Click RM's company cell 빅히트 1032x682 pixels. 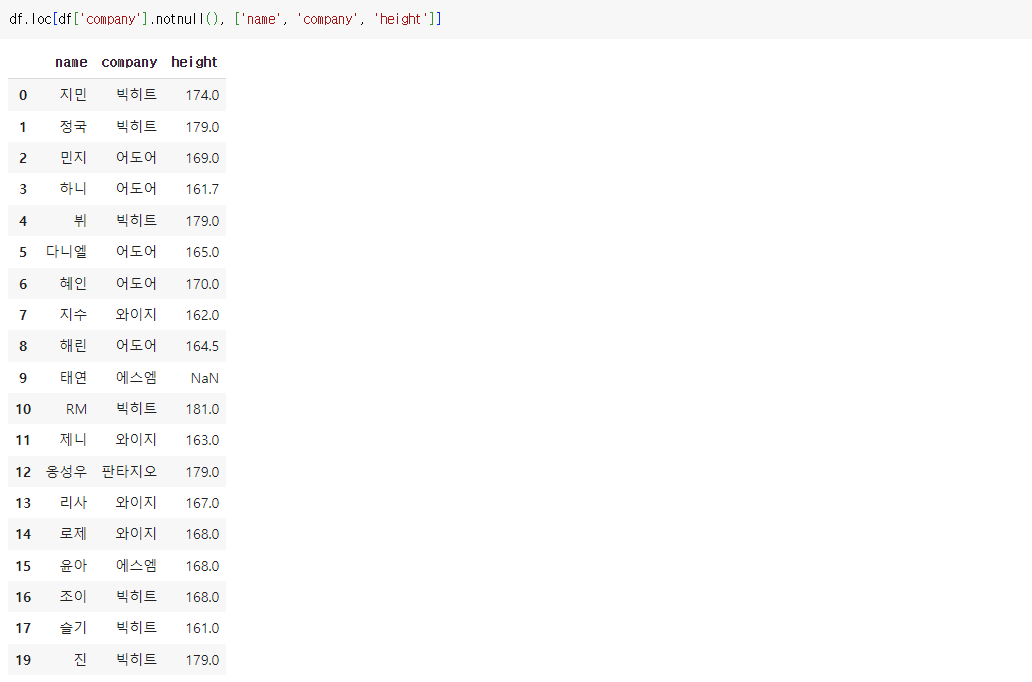pyautogui.click(x=136, y=409)
